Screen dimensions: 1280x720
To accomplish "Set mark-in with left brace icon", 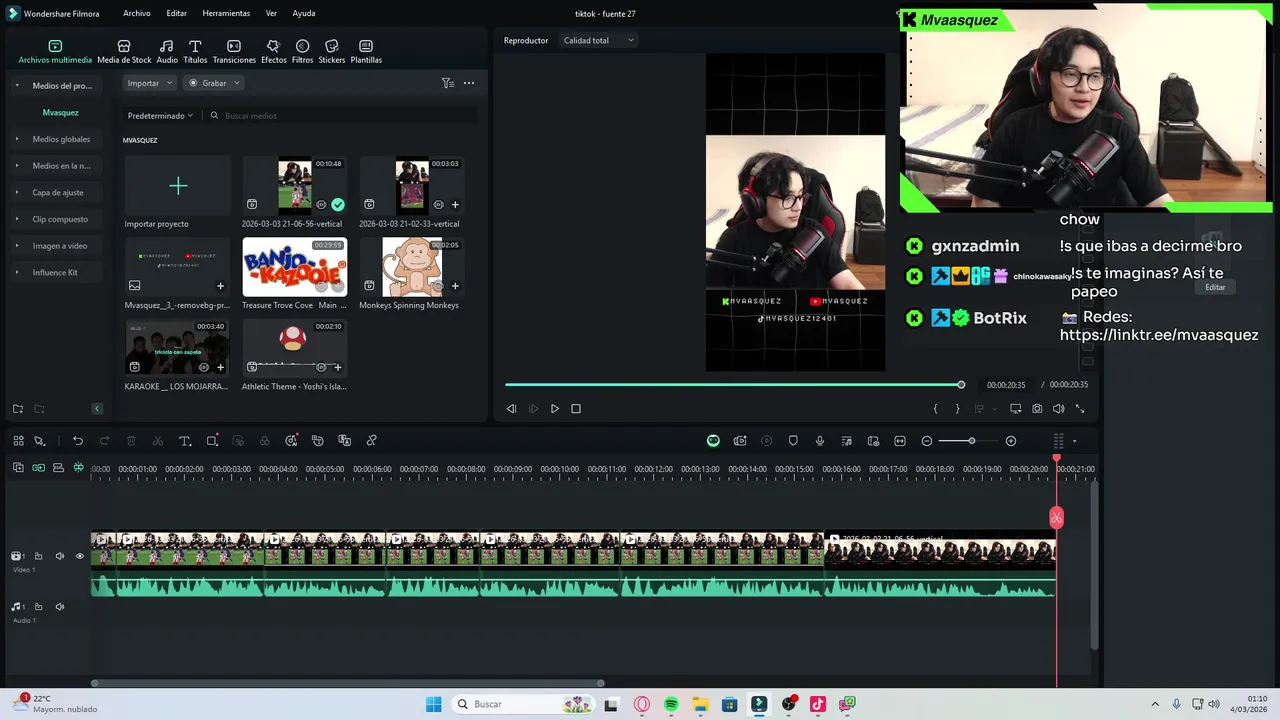I will [936, 409].
